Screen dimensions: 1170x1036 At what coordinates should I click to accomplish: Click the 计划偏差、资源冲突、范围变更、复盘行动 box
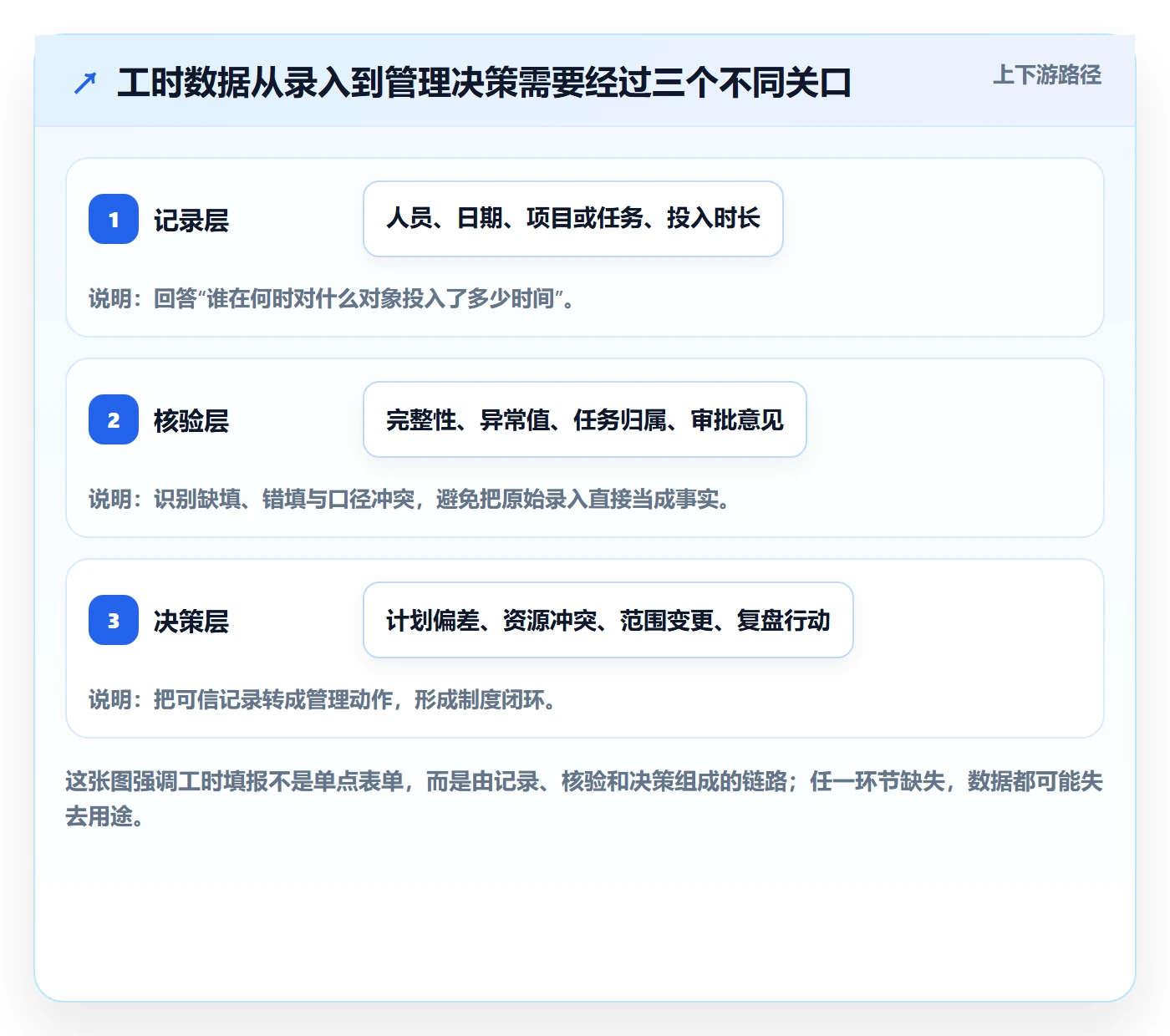click(x=608, y=620)
